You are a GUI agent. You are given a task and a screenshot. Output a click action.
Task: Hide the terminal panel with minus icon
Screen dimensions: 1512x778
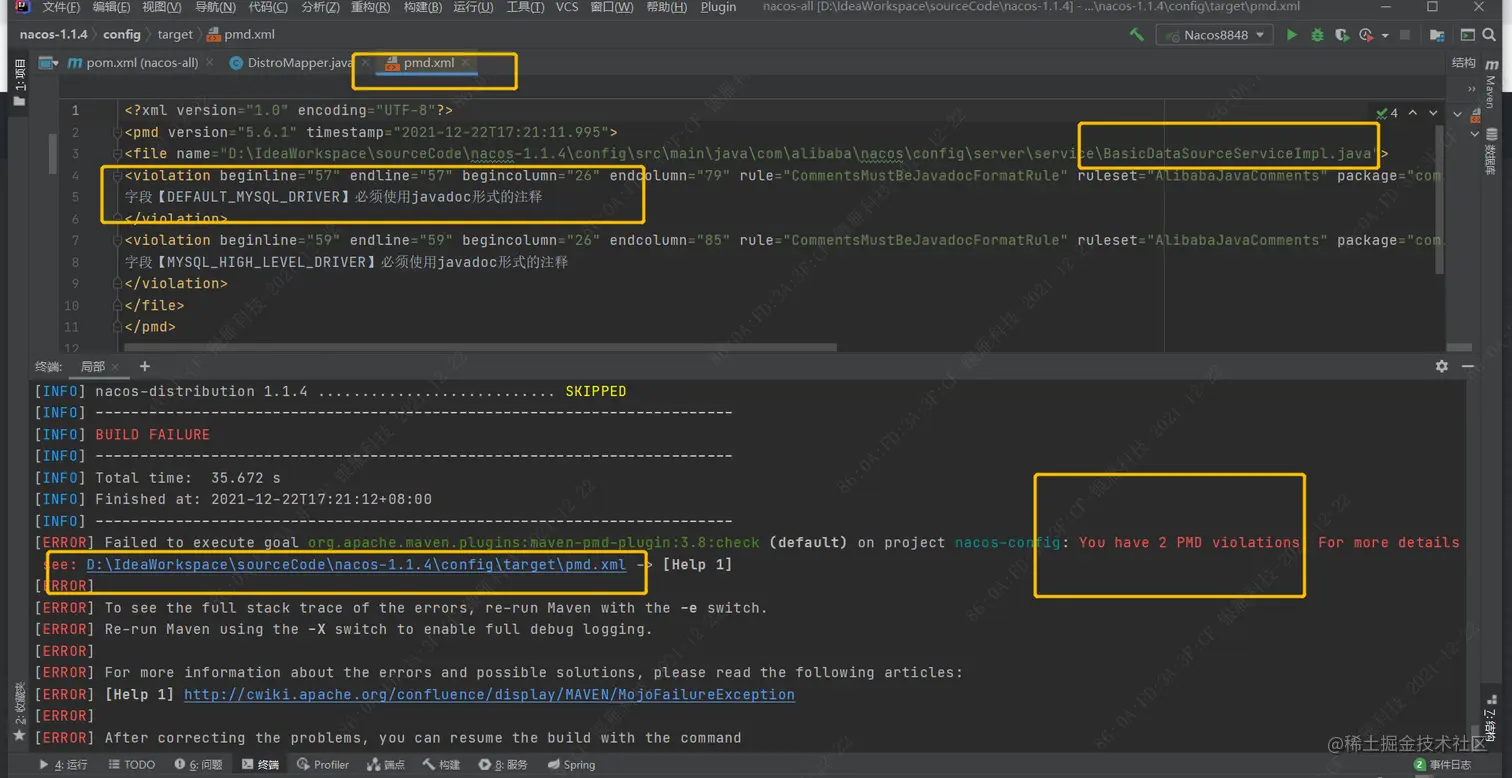1468,367
